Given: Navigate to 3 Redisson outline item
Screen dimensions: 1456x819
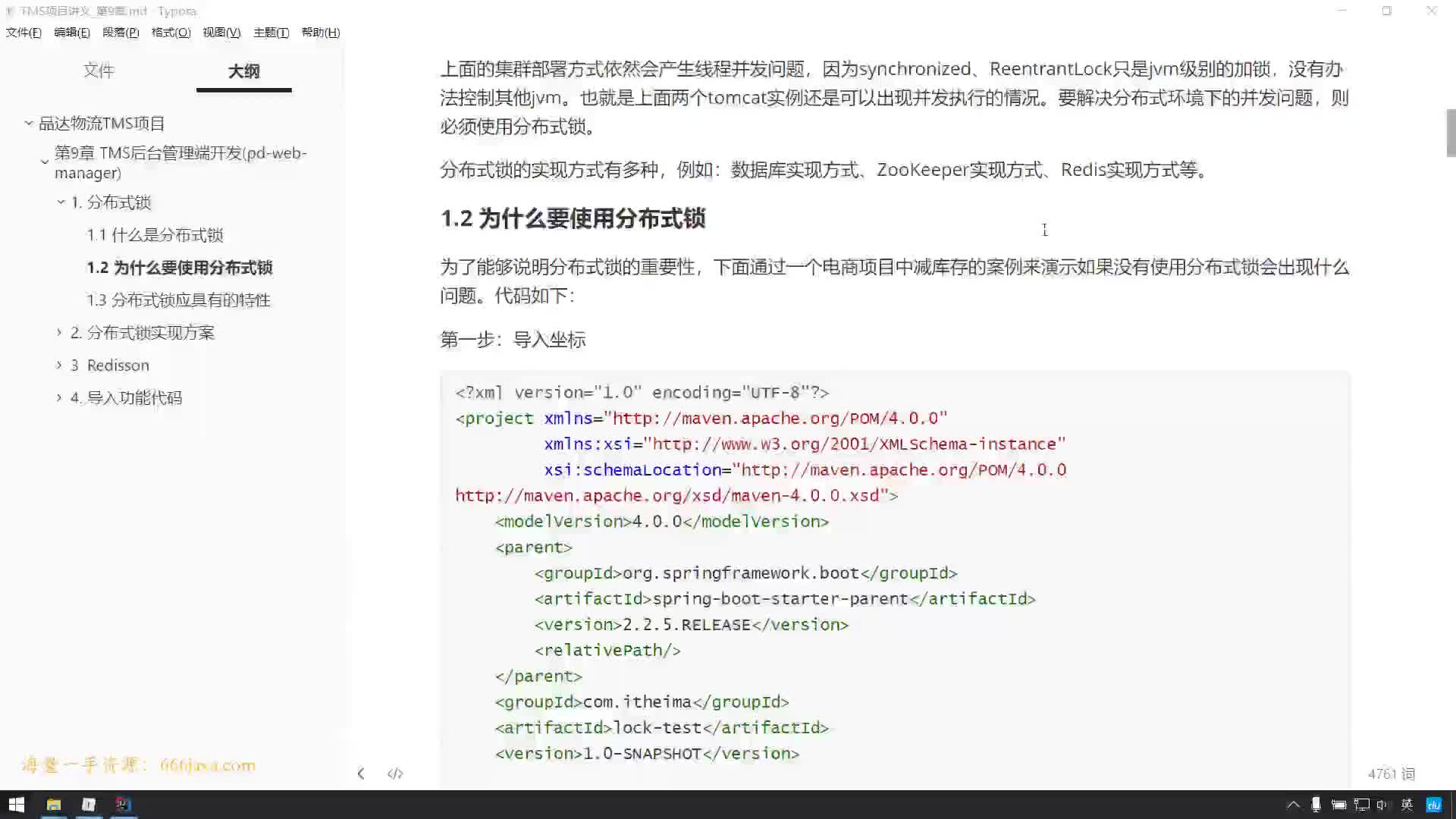Looking at the screenshot, I should point(110,366).
